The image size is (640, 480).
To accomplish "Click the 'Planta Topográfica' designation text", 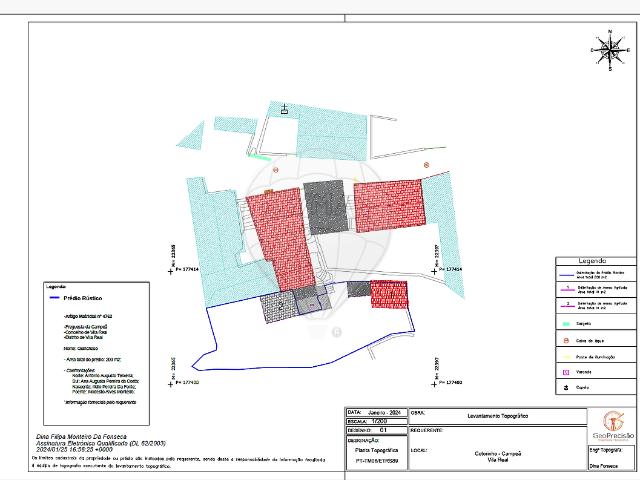I will pyautogui.click(x=377, y=450).
